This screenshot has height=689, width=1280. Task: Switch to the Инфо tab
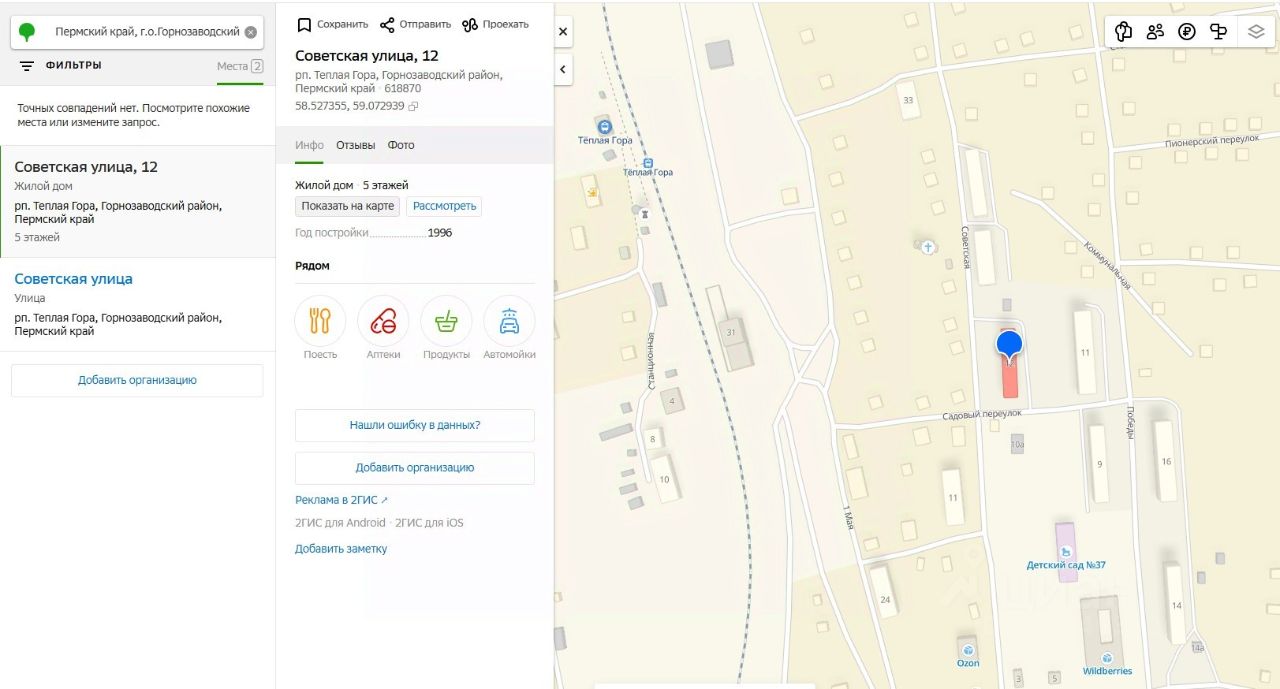point(309,145)
